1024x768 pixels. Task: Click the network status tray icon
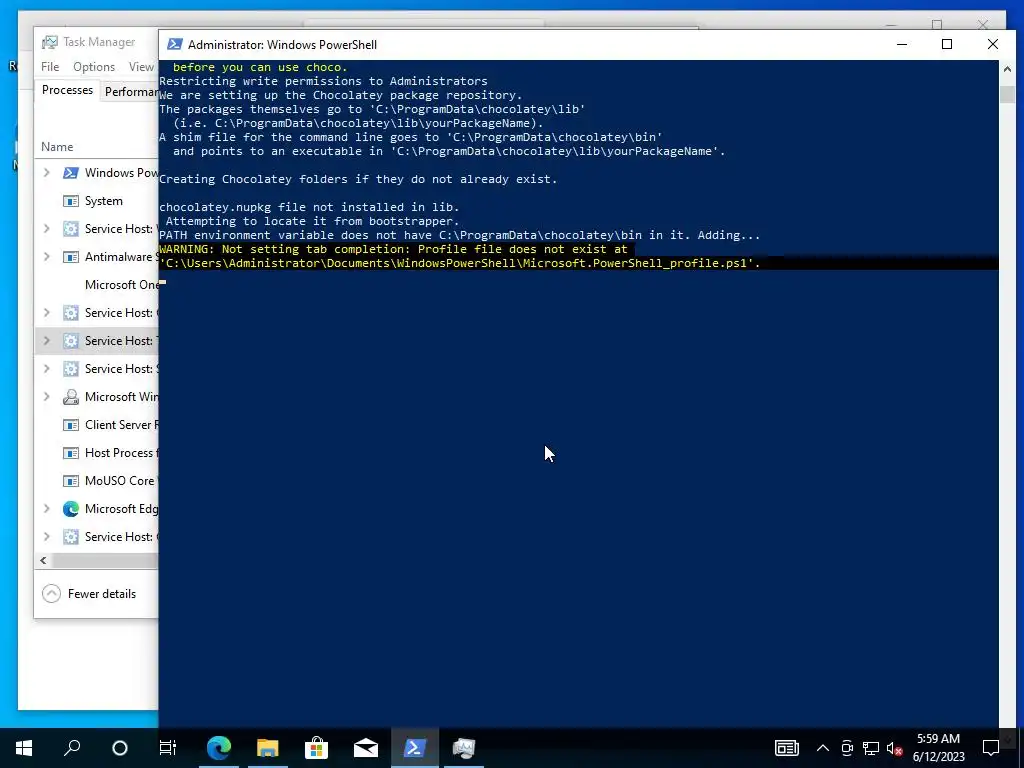click(871, 748)
